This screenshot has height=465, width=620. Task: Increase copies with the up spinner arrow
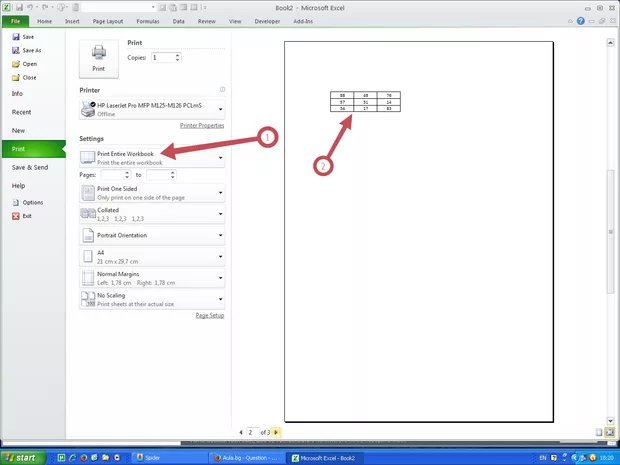point(178,55)
